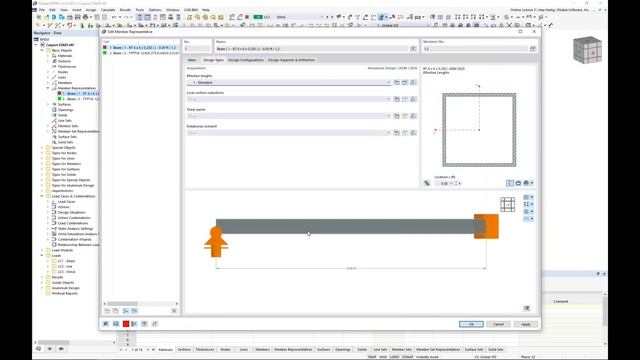Click the Redo arrow in toolbar
The height and width of the screenshot is (360, 640).
click(126, 17)
